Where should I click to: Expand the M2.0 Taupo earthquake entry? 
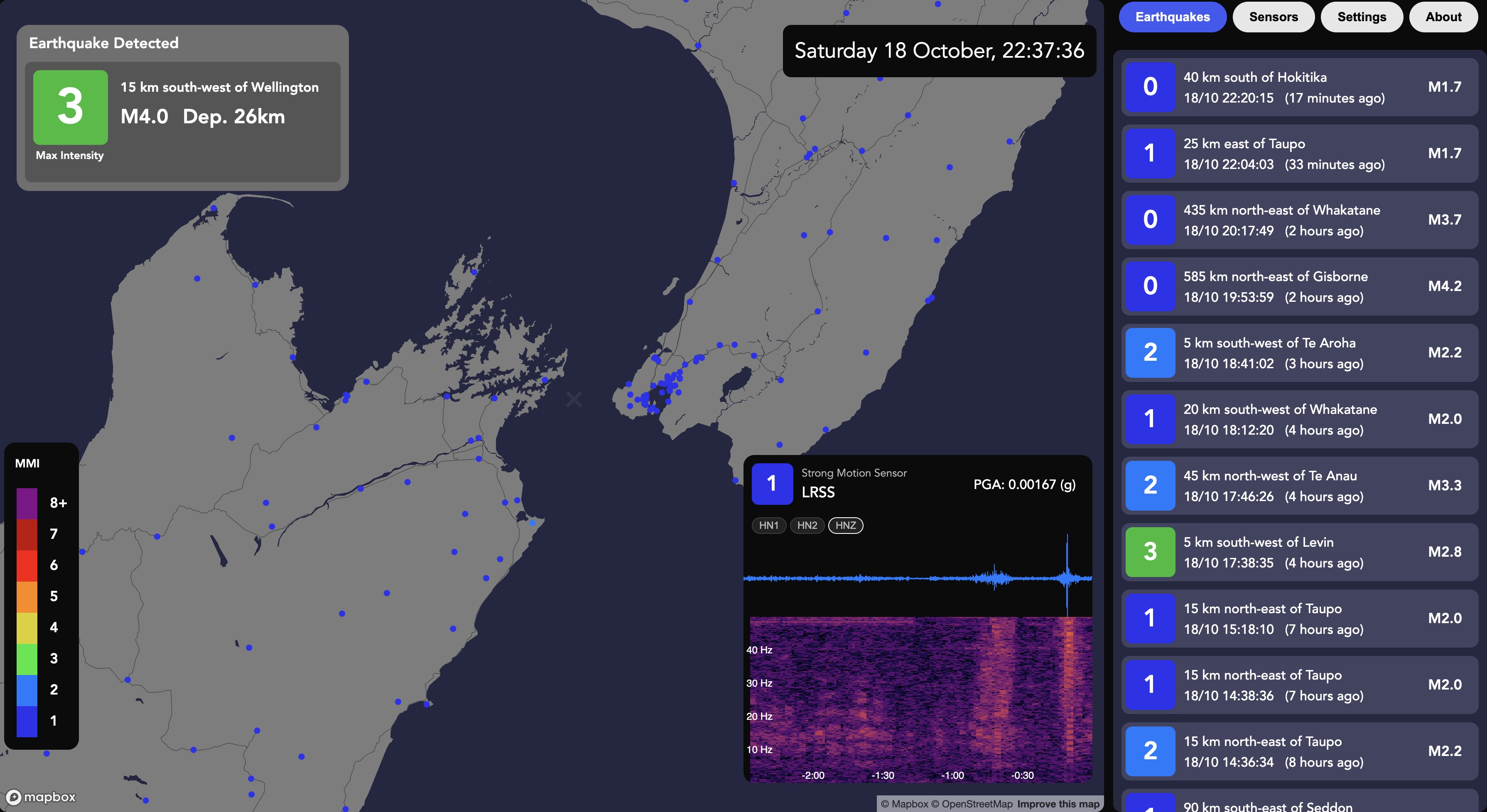click(x=1299, y=618)
